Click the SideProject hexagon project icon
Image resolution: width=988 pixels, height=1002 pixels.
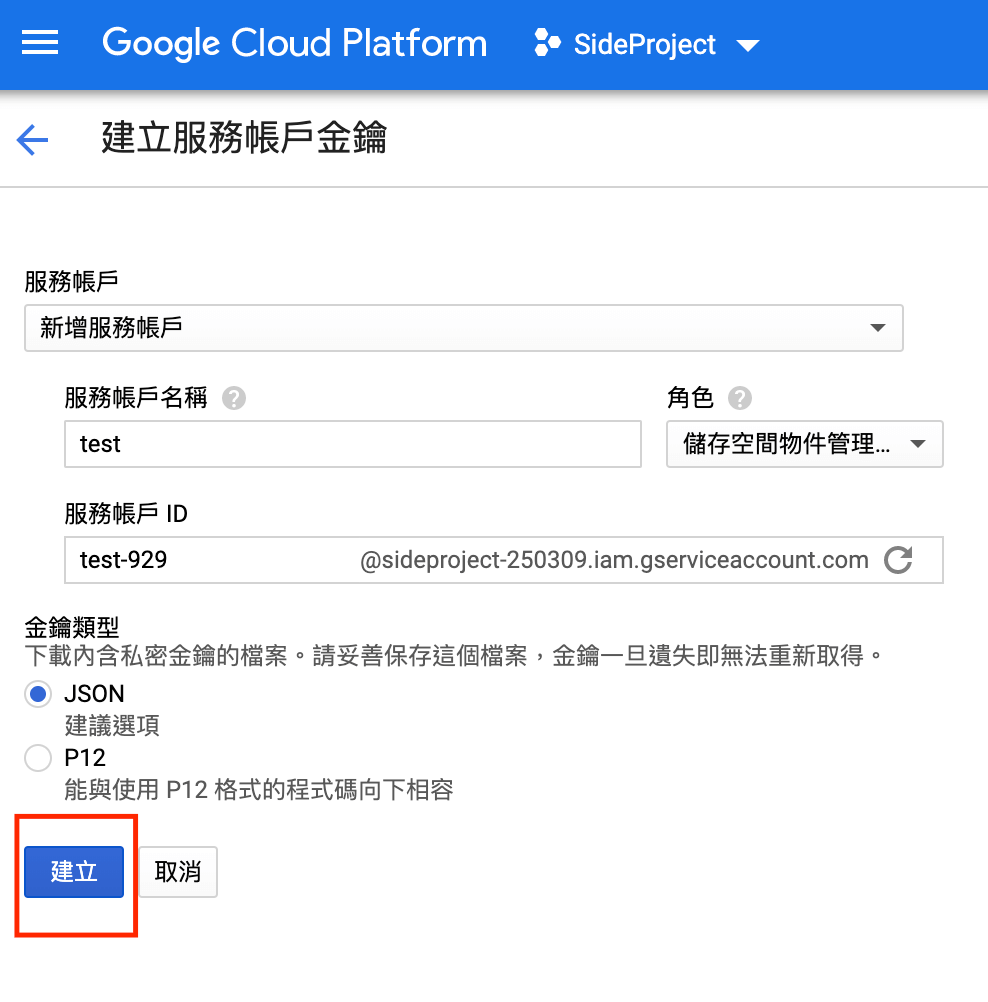[547, 43]
